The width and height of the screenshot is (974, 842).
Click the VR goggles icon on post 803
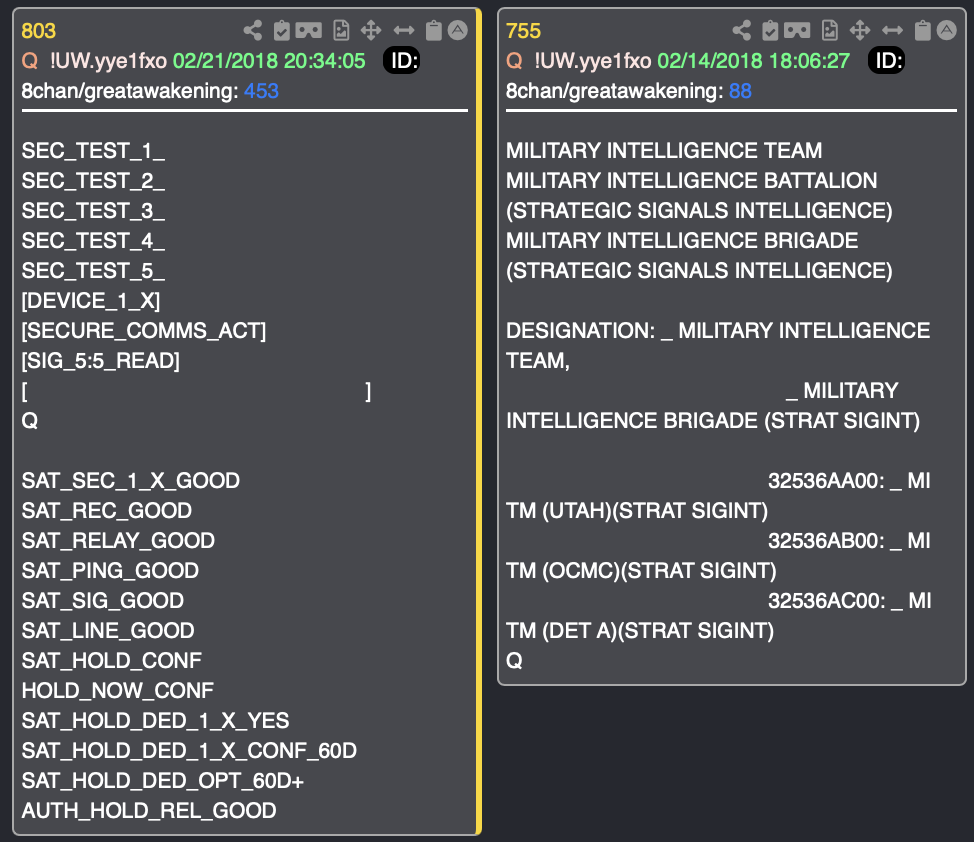(309, 30)
